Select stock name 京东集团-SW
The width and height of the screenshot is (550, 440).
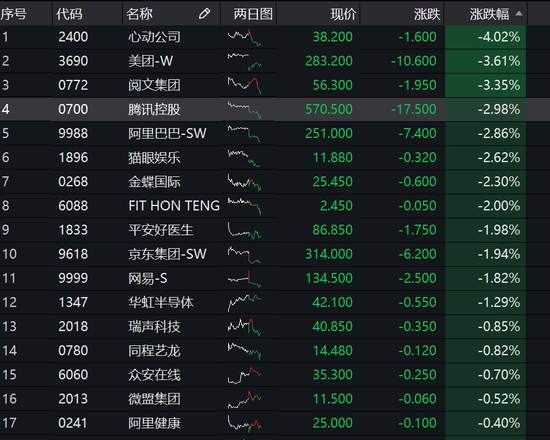tap(167, 254)
